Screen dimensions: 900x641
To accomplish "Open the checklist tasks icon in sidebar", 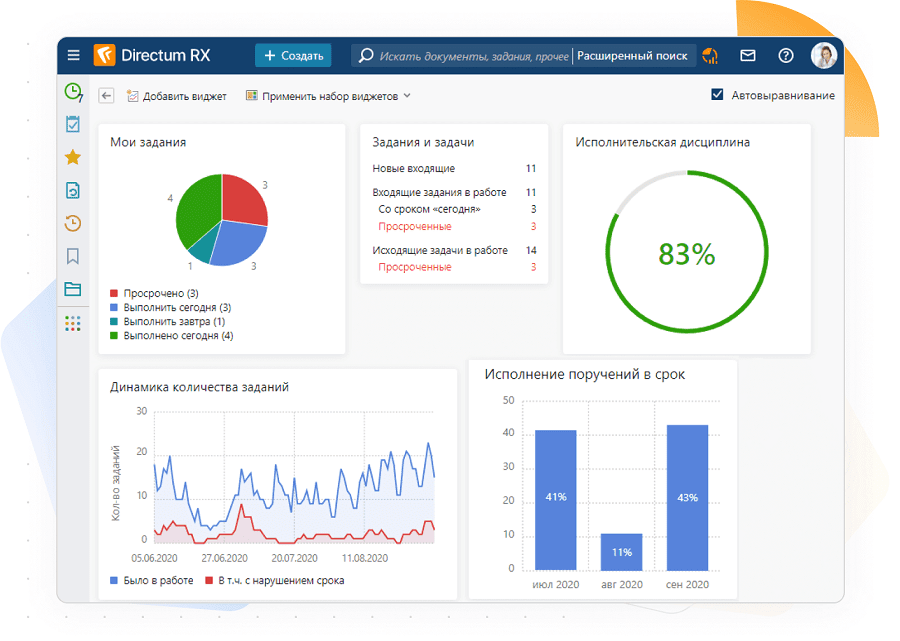I will click(x=73, y=124).
